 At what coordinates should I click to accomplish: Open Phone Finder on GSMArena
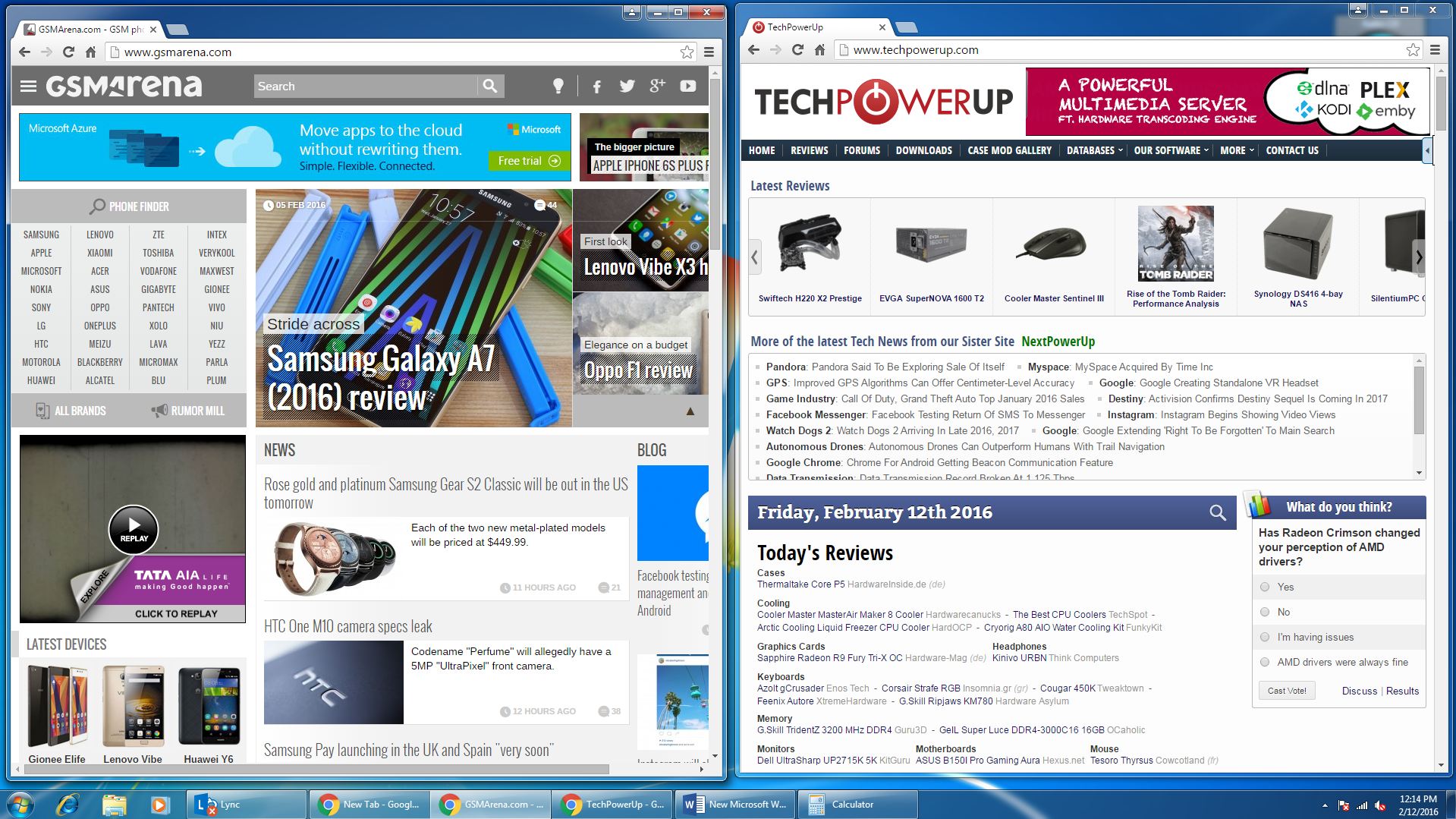(129, 206)
